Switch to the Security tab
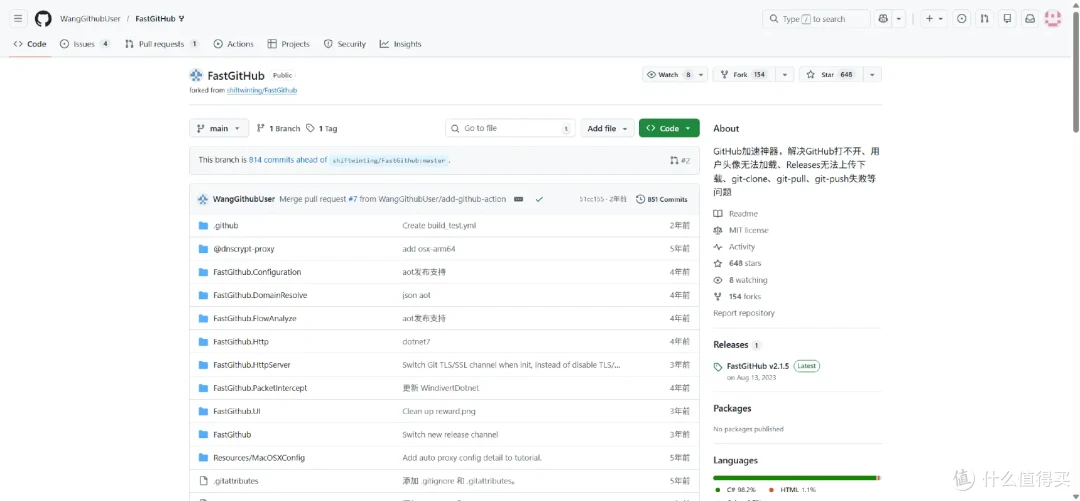 click(x=344, y=44)
